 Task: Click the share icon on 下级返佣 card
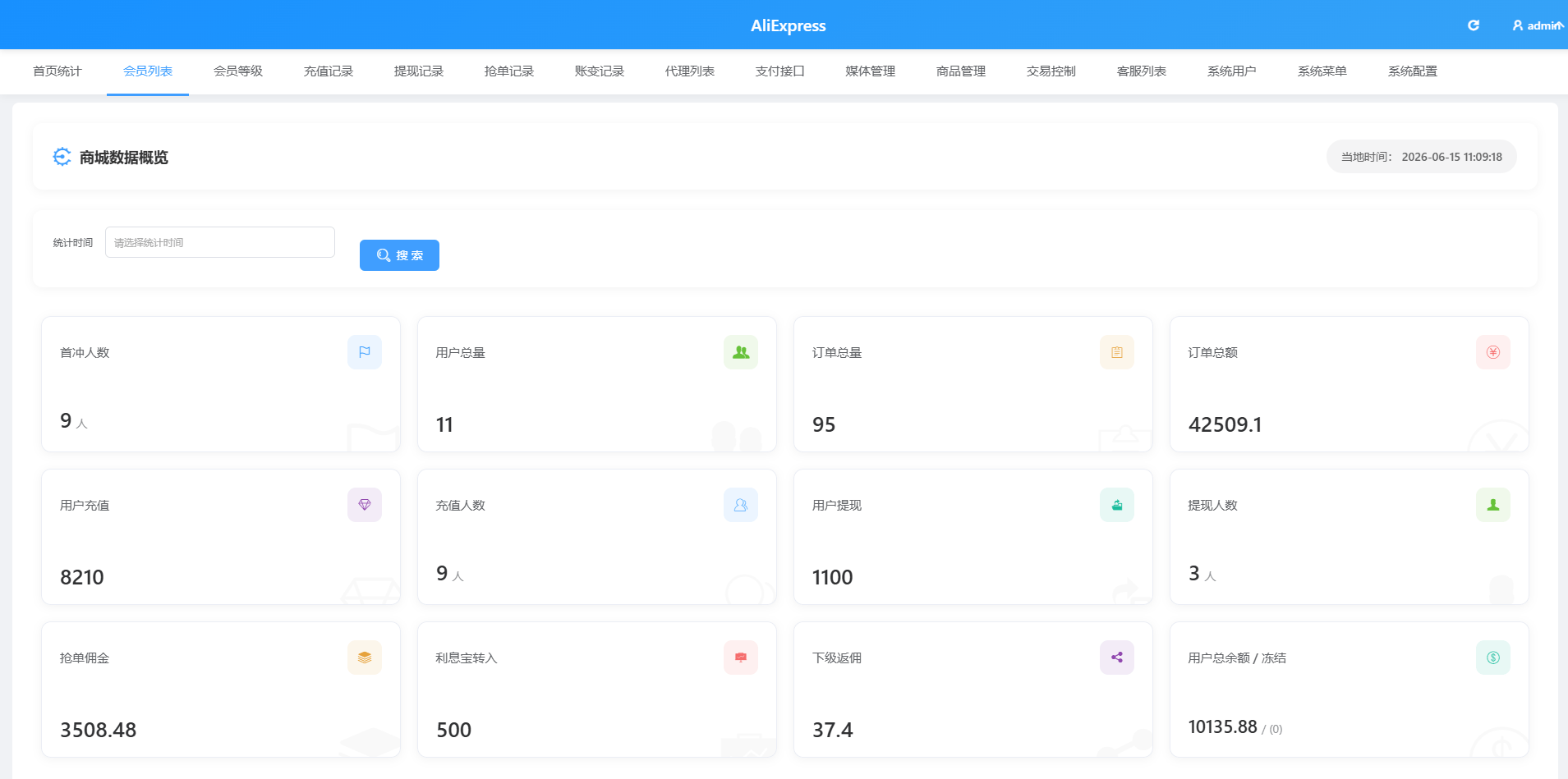[1117, 658]
